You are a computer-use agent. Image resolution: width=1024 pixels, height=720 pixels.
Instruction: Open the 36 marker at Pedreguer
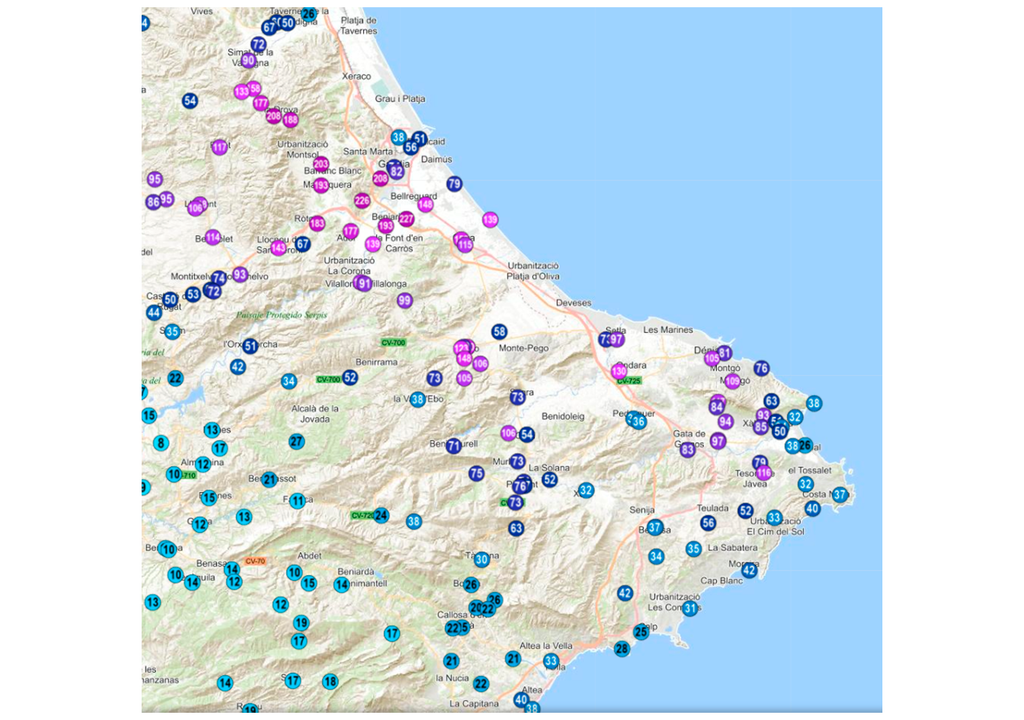[639, 422]
